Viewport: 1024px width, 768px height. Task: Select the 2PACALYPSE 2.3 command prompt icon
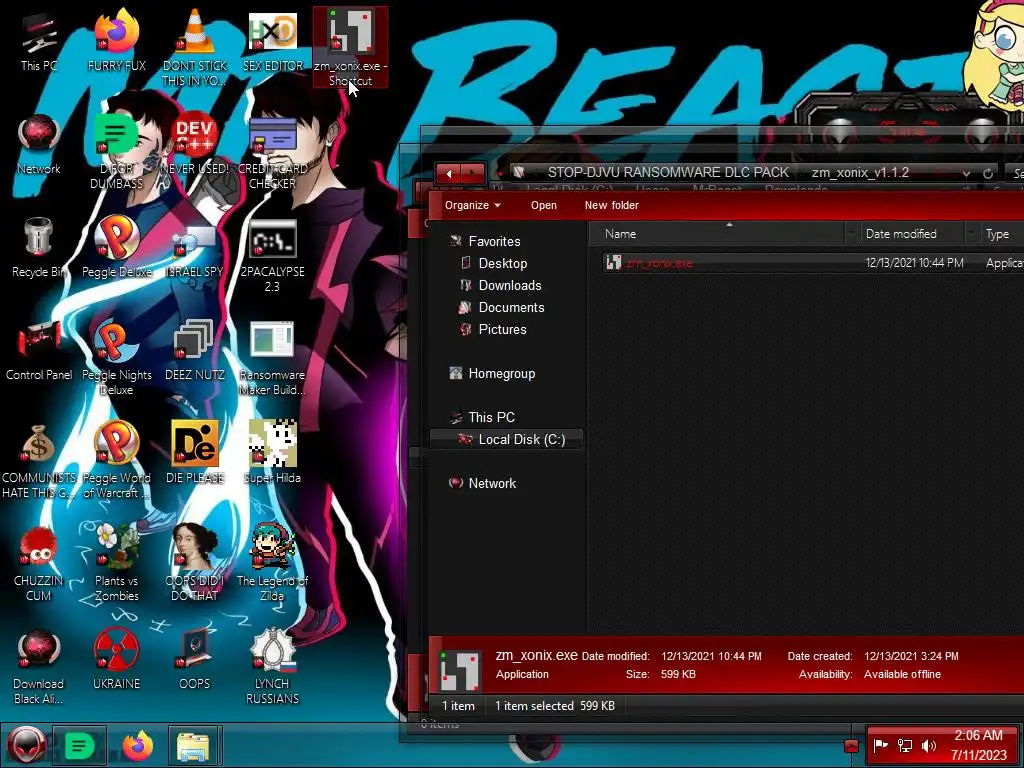[273, 255]
